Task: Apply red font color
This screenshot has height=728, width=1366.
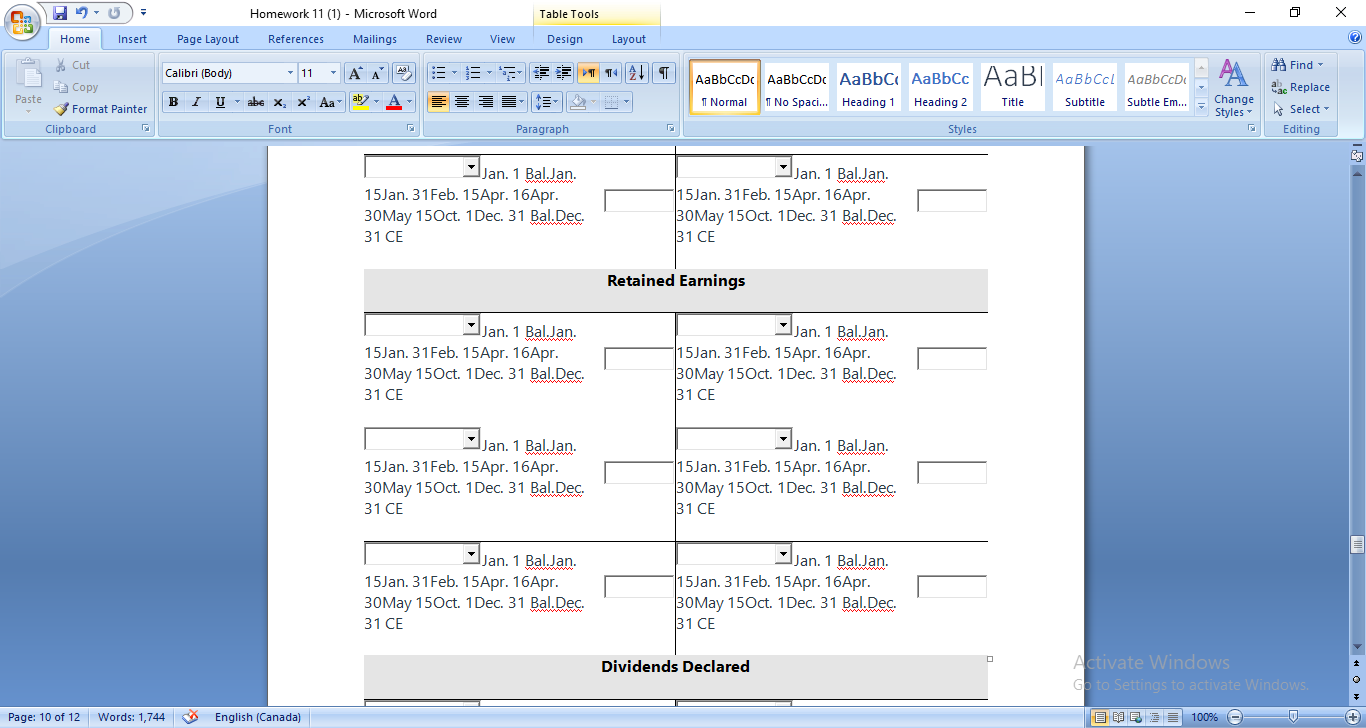Action: [394, 102]
